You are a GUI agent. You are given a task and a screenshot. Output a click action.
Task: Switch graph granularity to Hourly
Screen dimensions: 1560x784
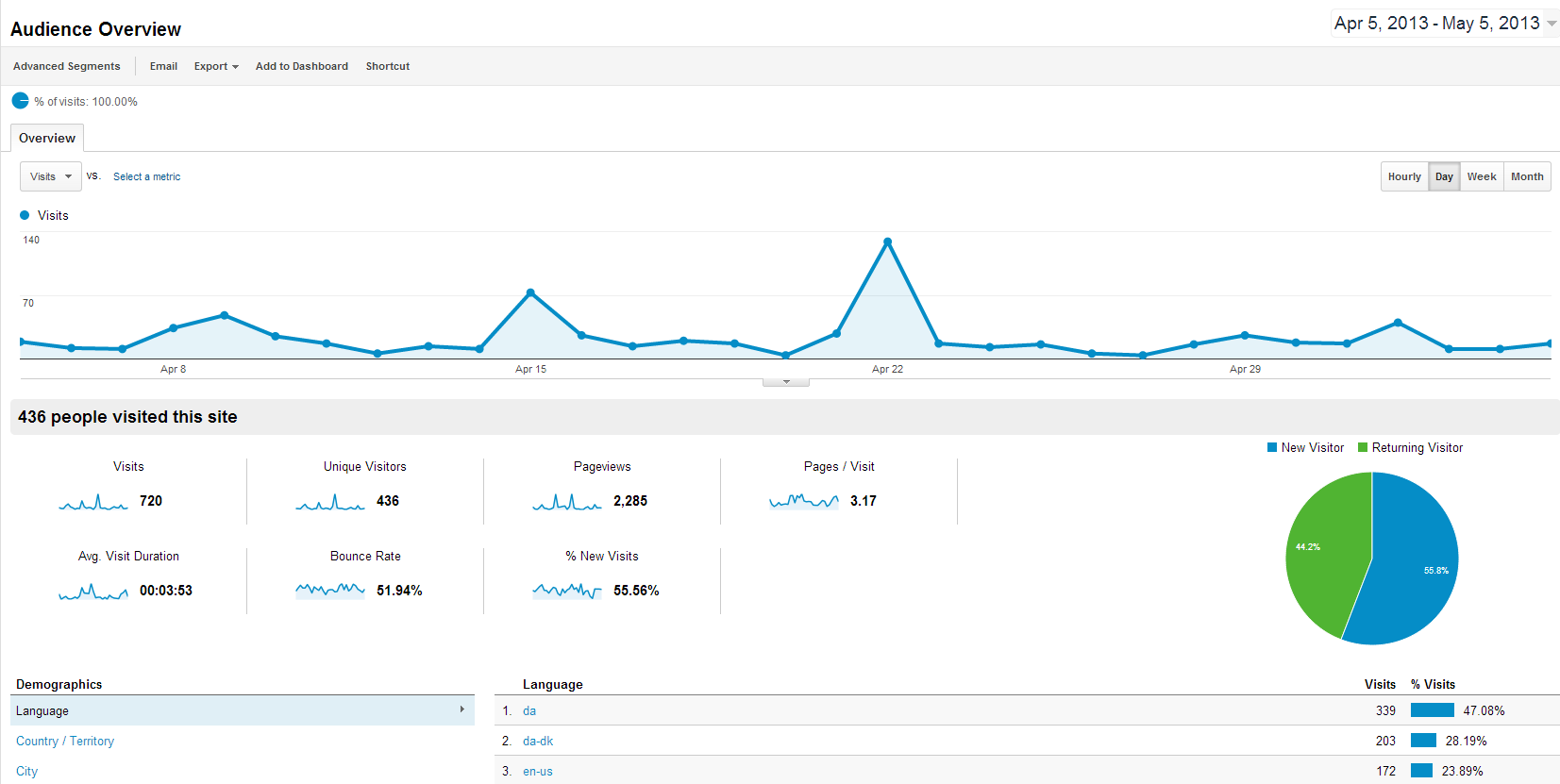pyautogui.click(x=1403, y=176)
